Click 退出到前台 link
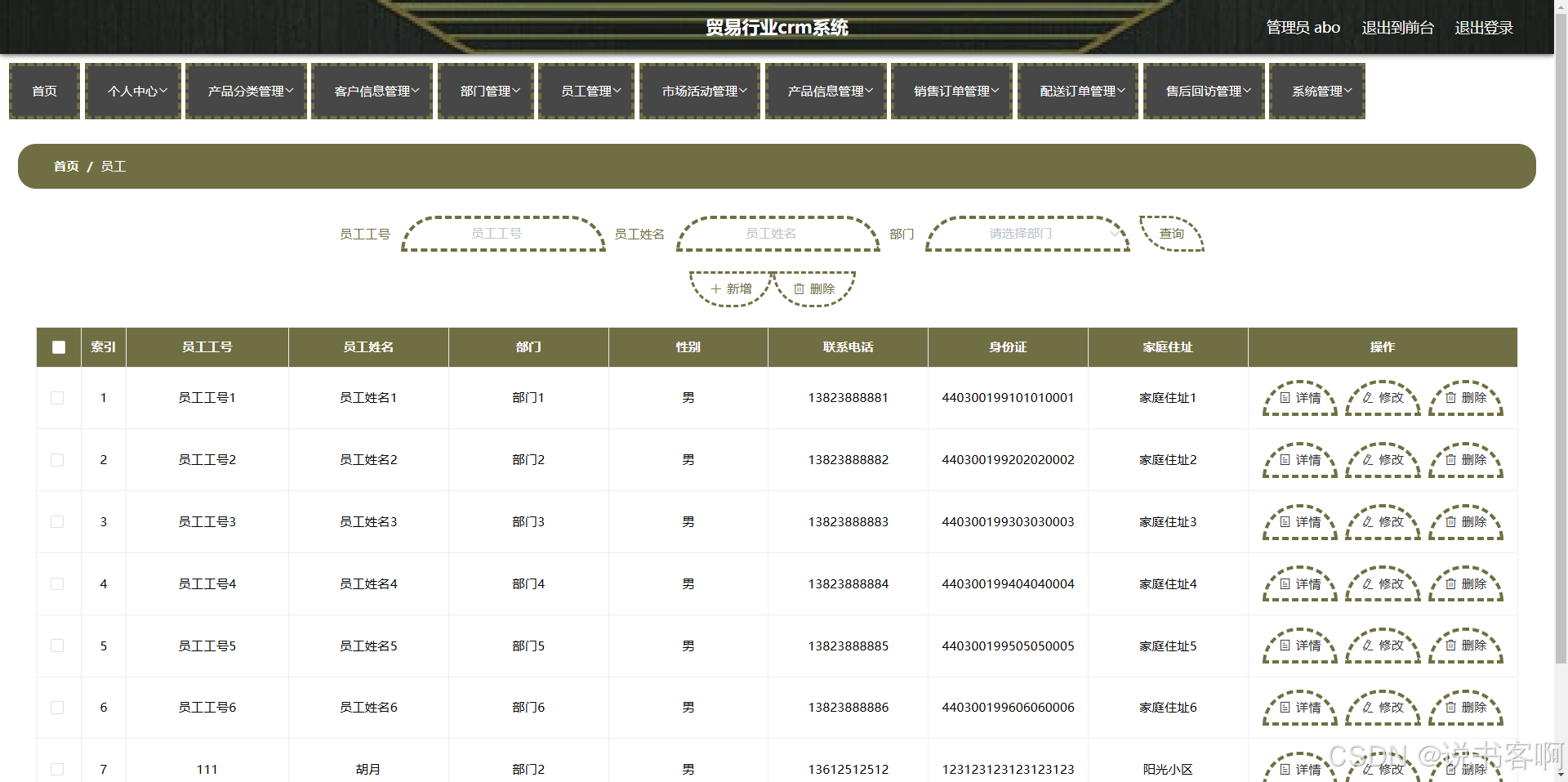The width and height of the screenshot is (1568, 782). (x=1397, y=28)
